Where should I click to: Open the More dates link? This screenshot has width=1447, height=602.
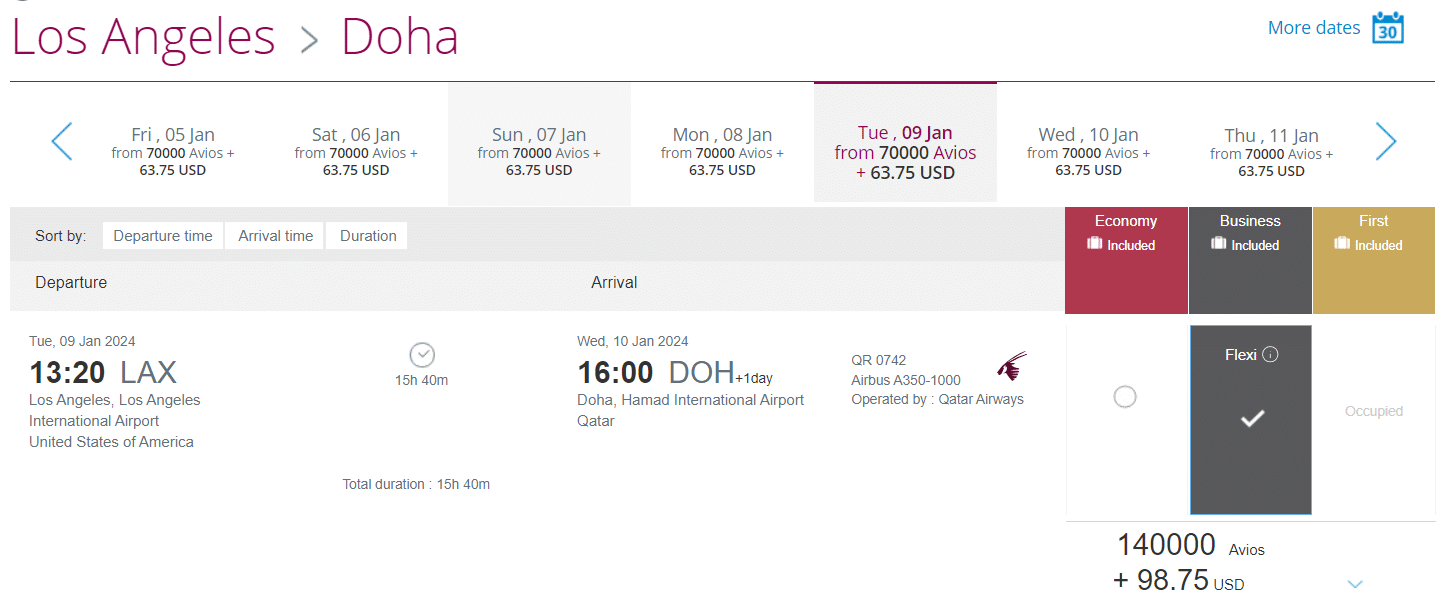pyautogui.click(x=1313, y=28)
